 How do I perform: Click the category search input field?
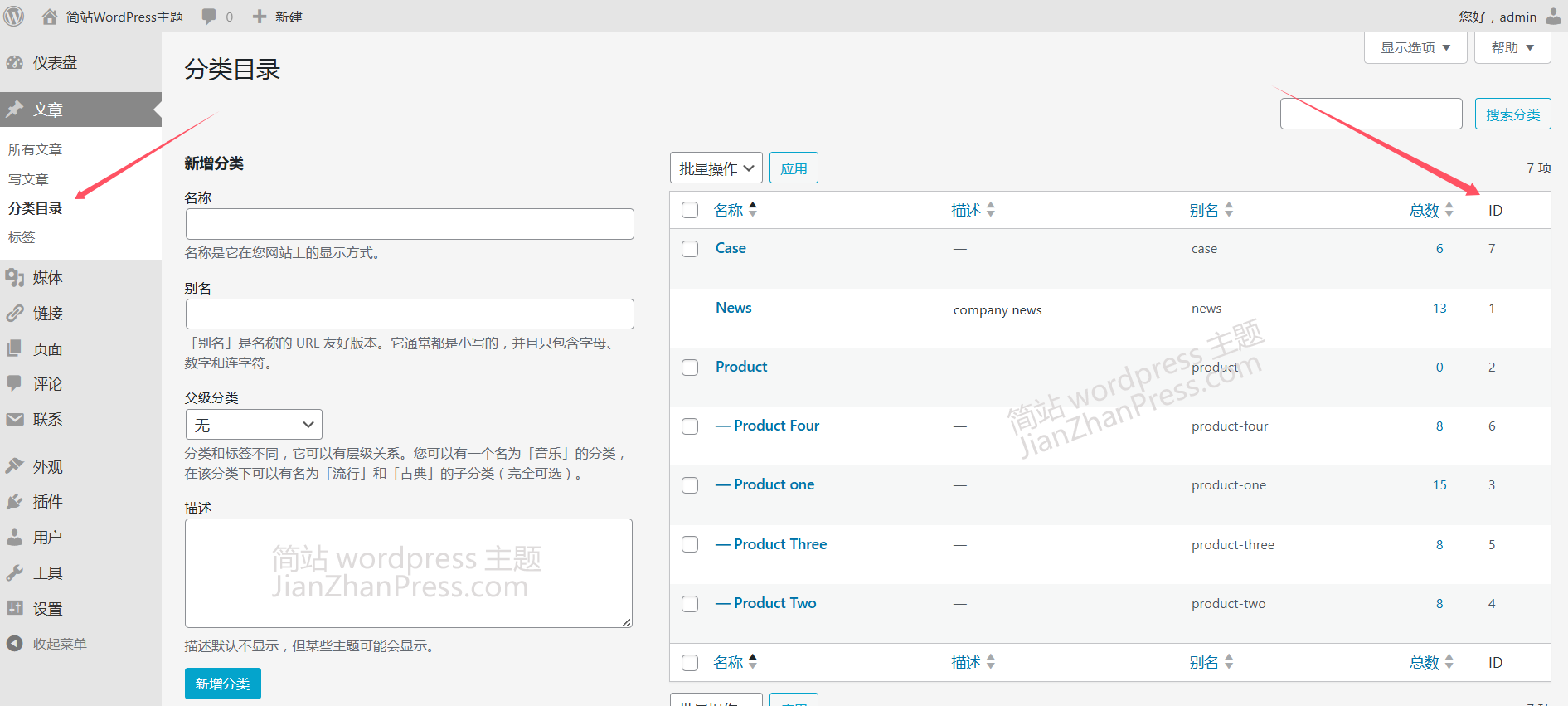point(1371,114)
